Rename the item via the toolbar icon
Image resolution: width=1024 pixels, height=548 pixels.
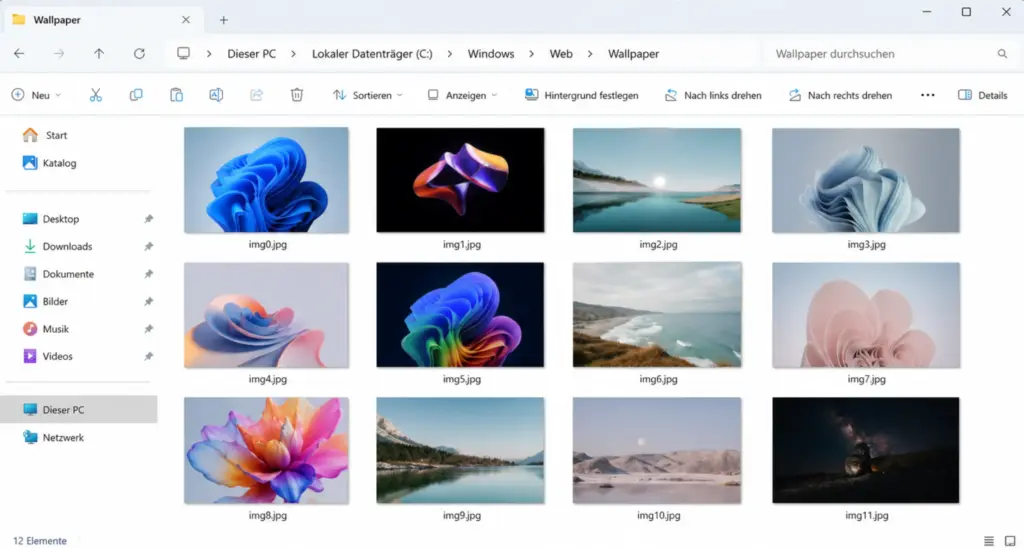[216, 95]
